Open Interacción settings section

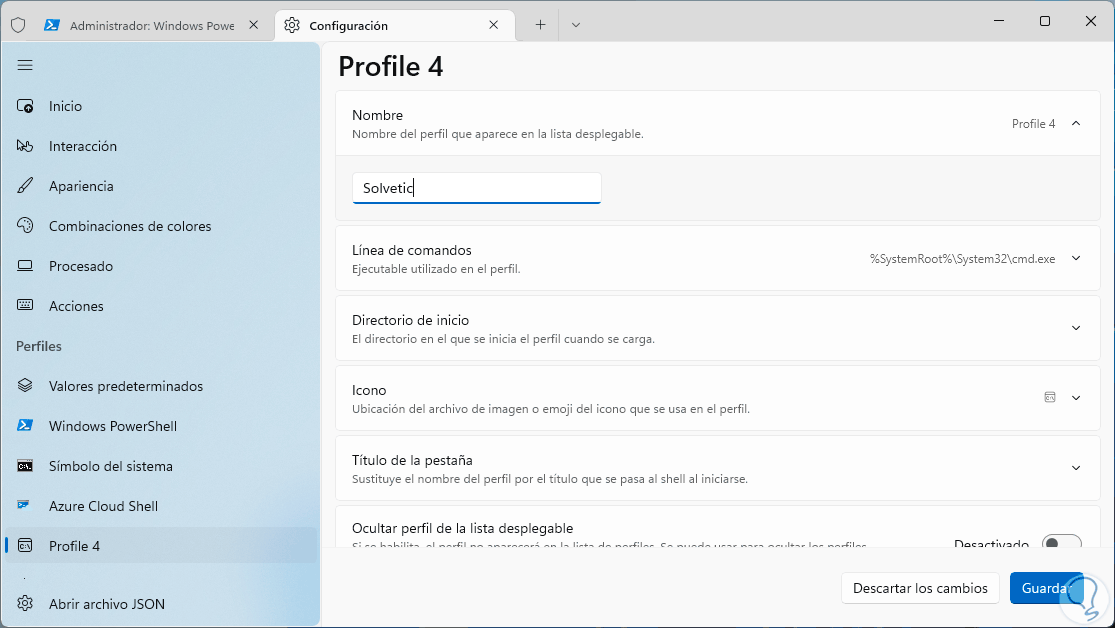[83, 146]
